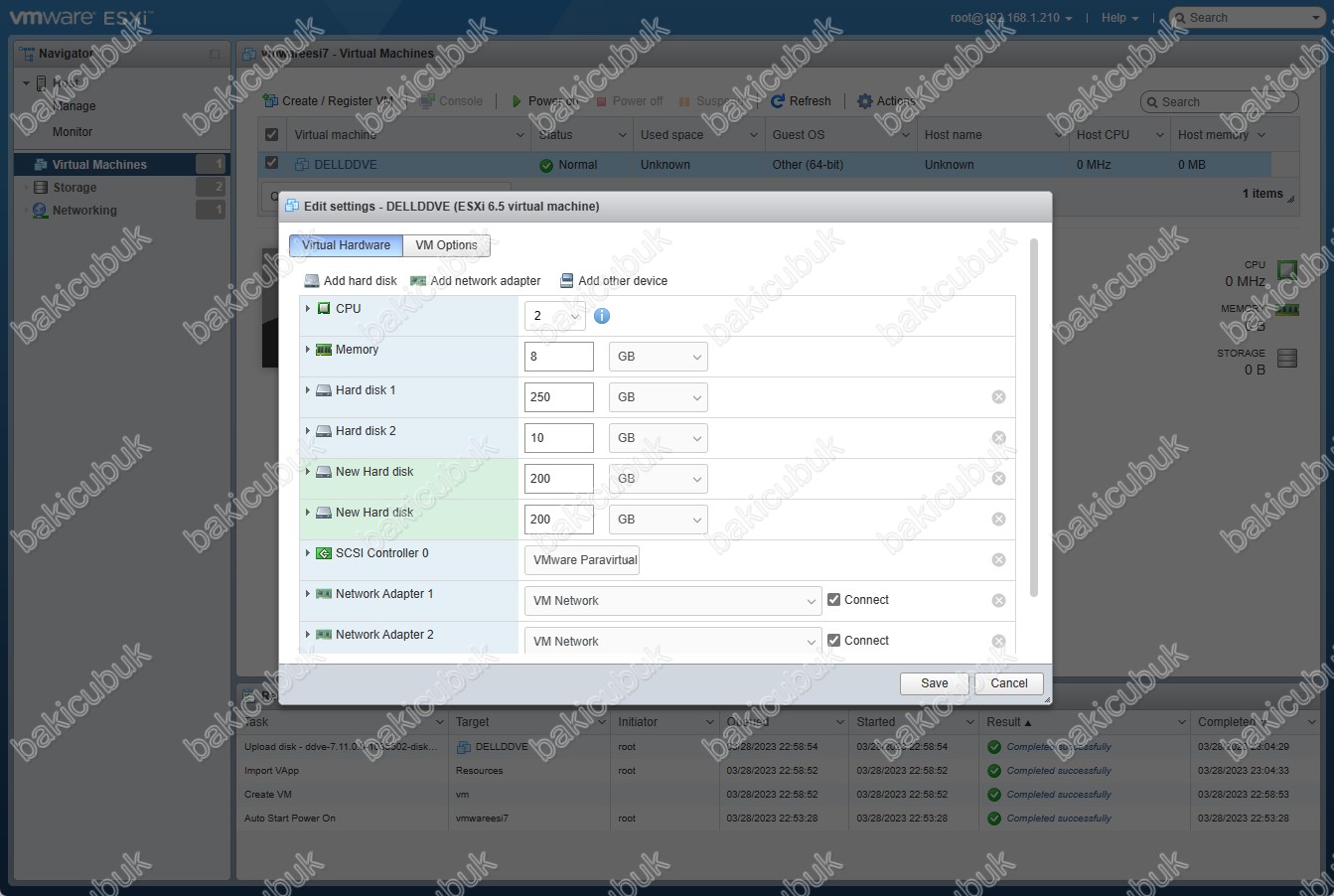Click the Virtual Machines navigator icon
Image resolution: width=1334 pixels, height=896 pixels.
[41, 165]
